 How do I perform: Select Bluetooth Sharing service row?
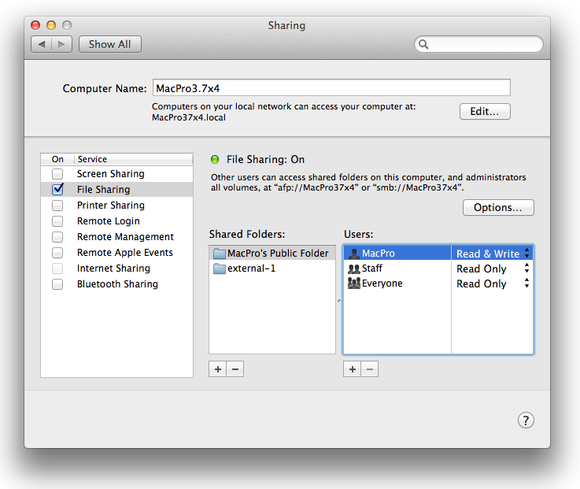click(117, 284)
